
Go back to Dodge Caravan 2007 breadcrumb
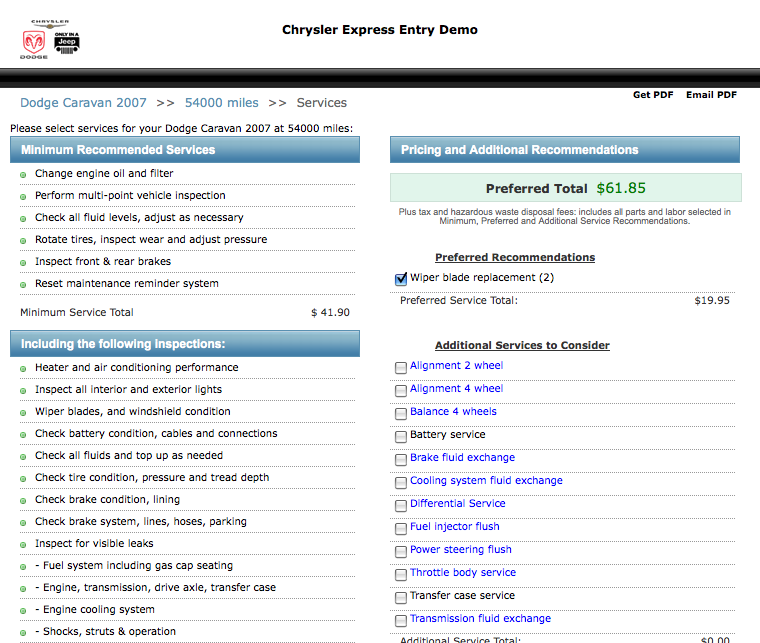(83, 103)
